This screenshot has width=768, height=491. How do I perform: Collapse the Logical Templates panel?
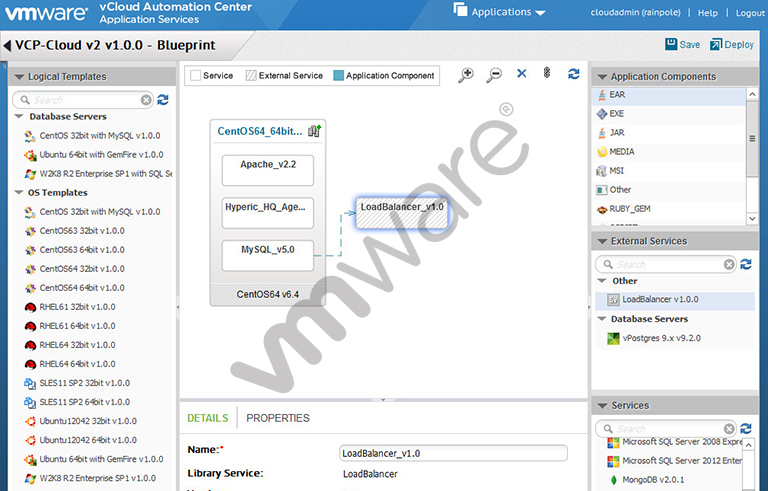click(x=18, y=77)
